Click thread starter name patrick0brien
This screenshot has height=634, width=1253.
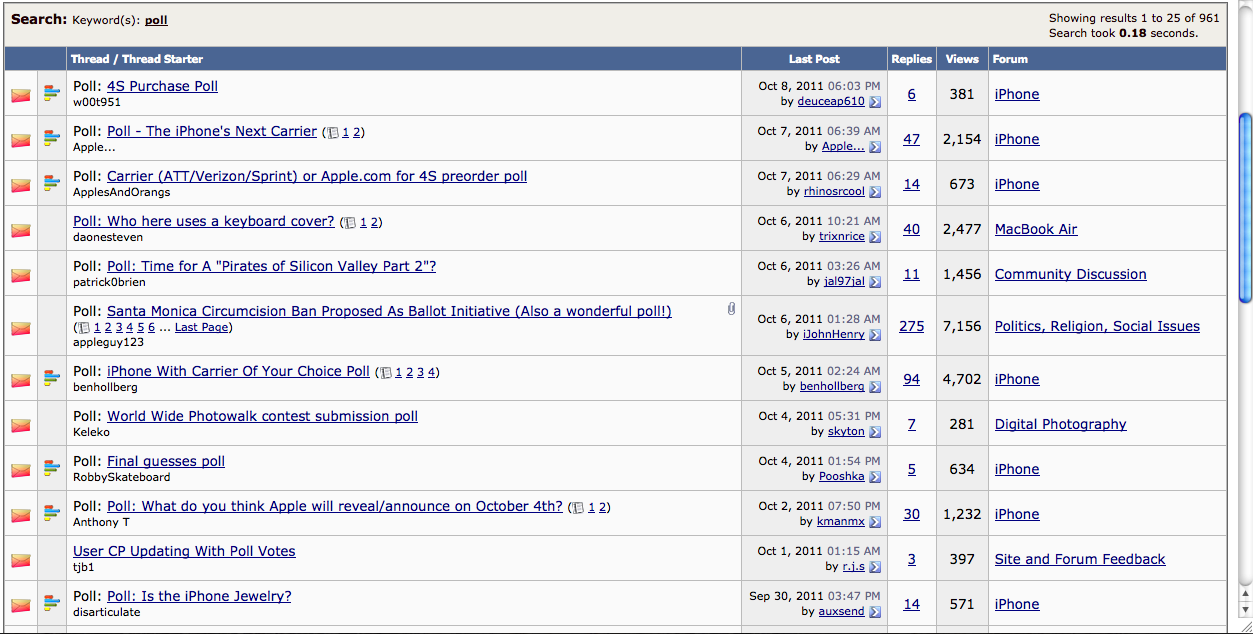pyautogui.click(x=111, y=282)
